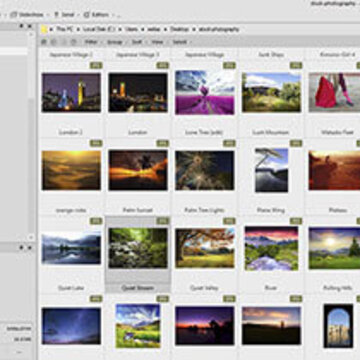Click the icon immediately left of Filter
Screen dimensions: 360x360
click(x=74, y=42)
